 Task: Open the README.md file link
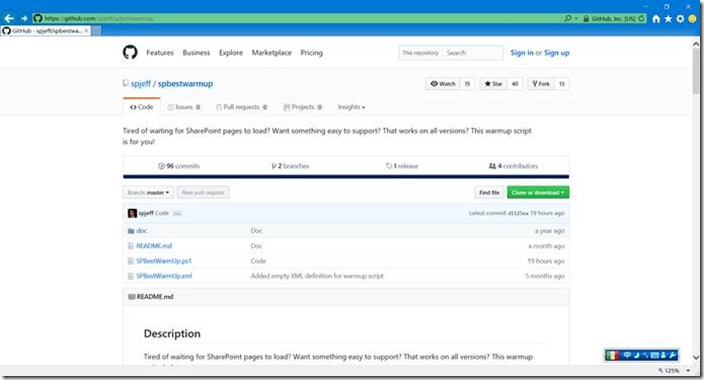[x=154, y=246]
